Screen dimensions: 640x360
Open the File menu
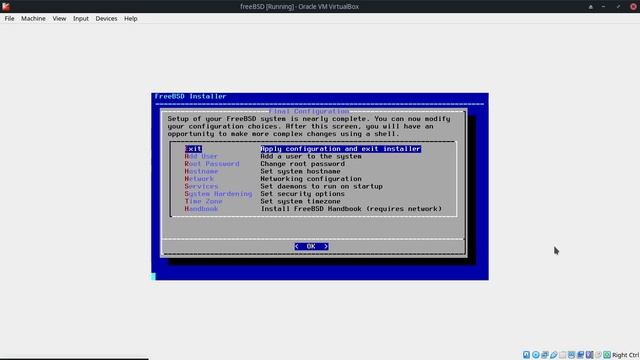[9, 18]
